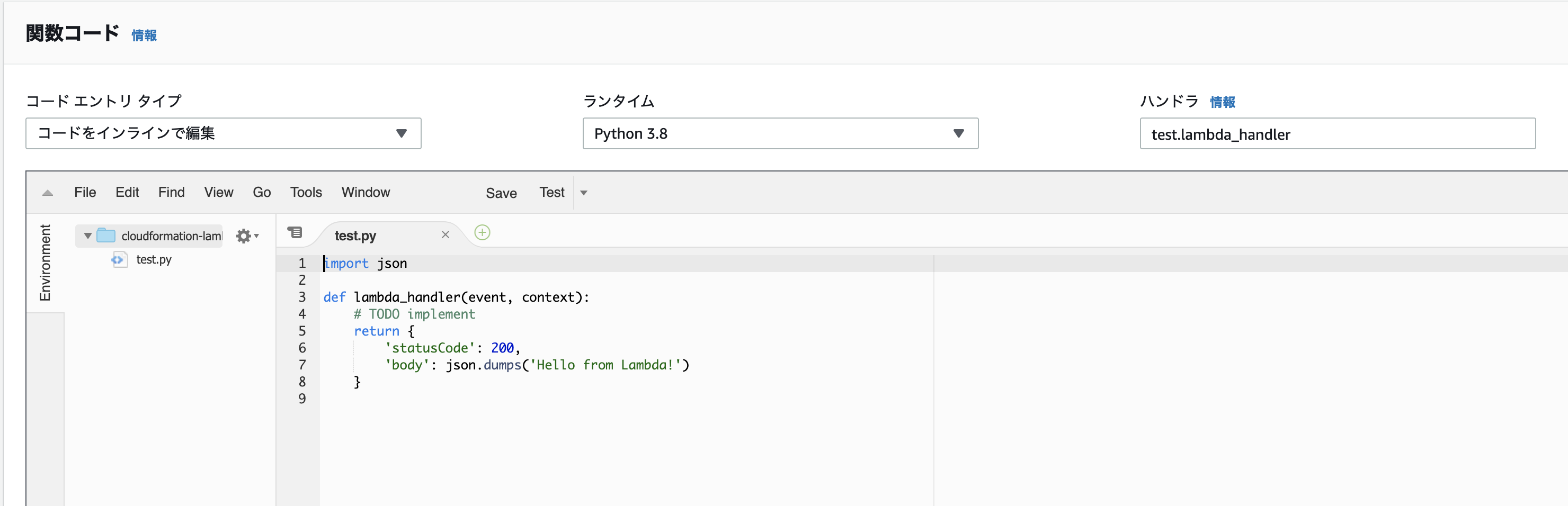
Task: Expand the Test button dropdown arrow
Action: [584, 193]
